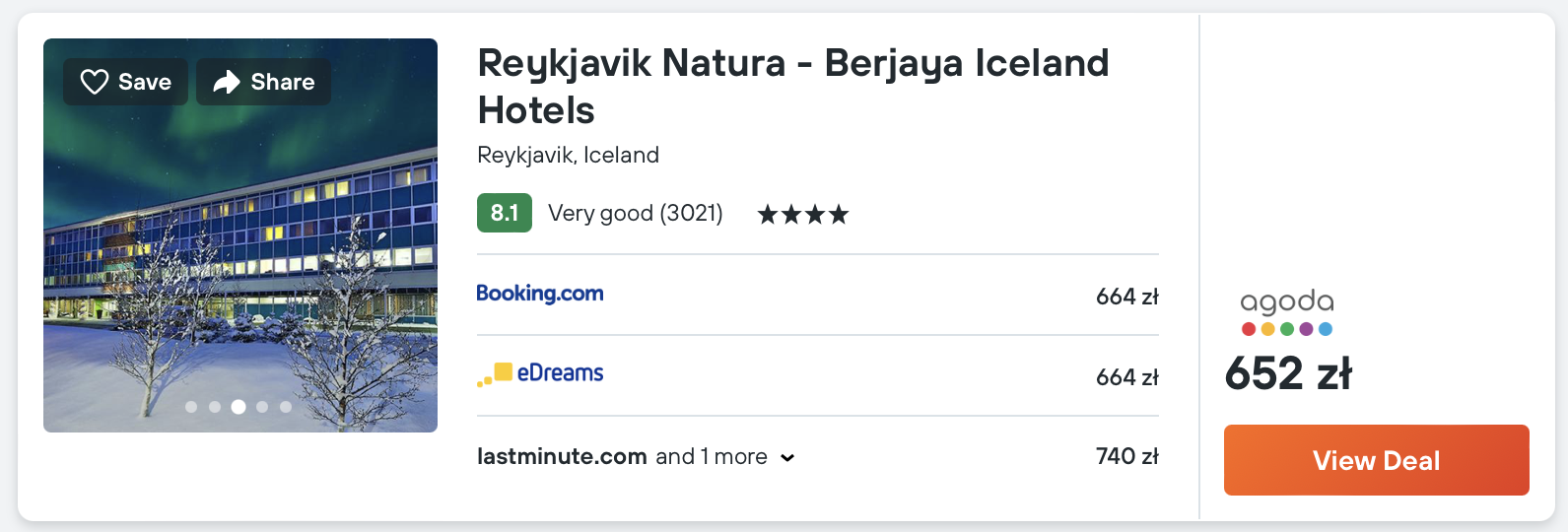Viewport: 1568px width, 532px height.
Task: Select the lastminute.com 740 zł price
Action: click(x=1126, y=456)
